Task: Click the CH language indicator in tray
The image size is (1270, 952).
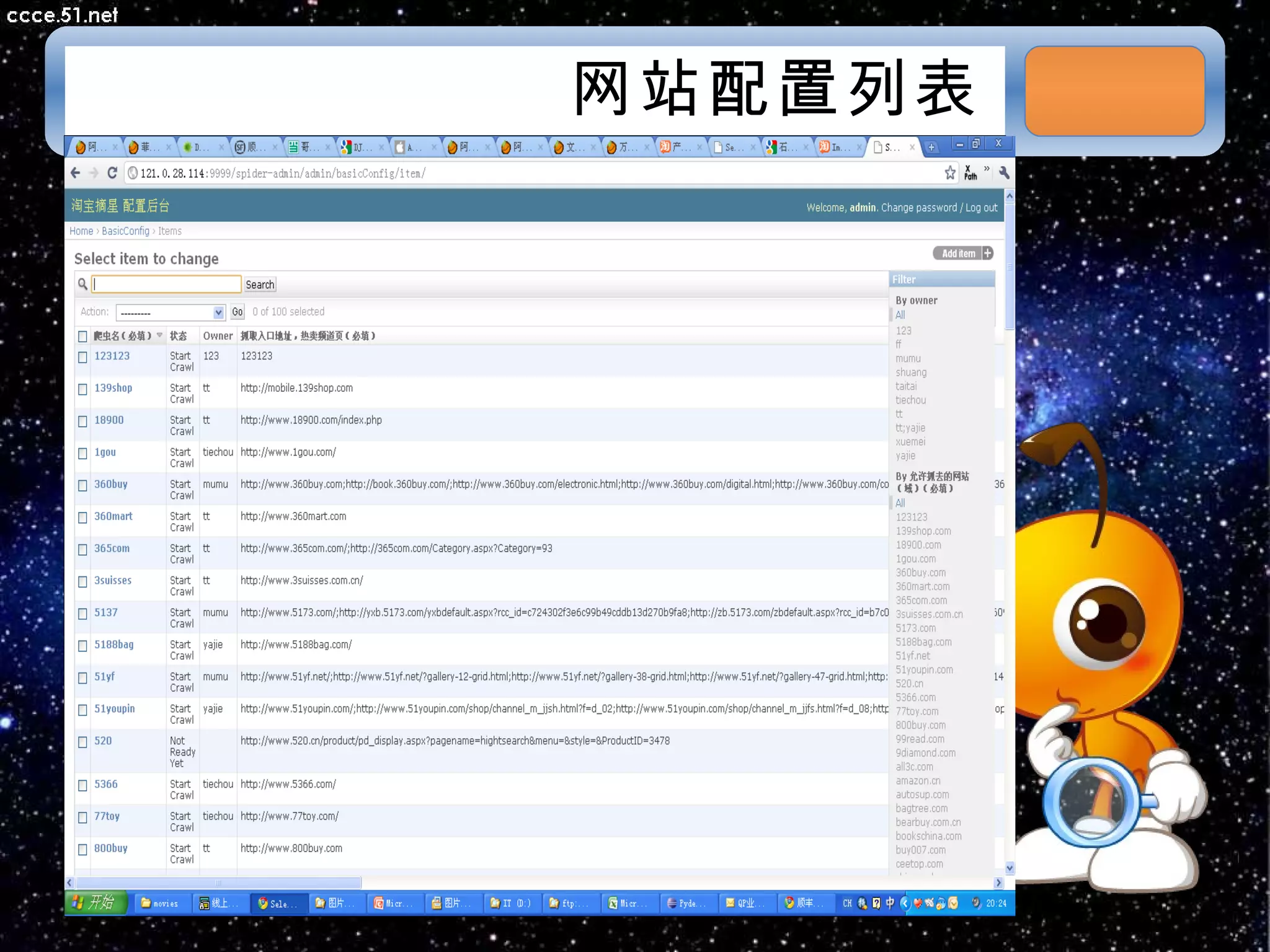Action: coord(847,903)
